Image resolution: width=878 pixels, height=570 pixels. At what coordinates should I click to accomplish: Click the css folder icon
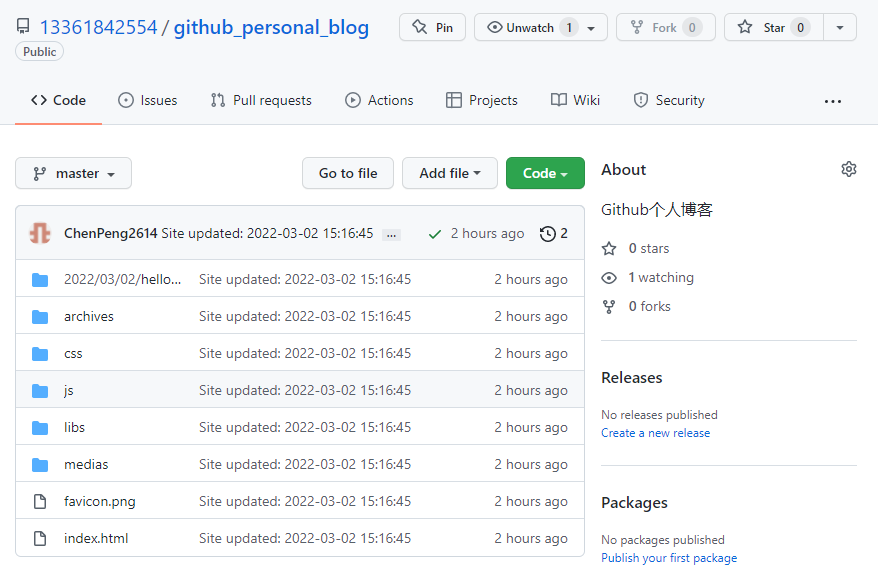(x=40, y=354)
